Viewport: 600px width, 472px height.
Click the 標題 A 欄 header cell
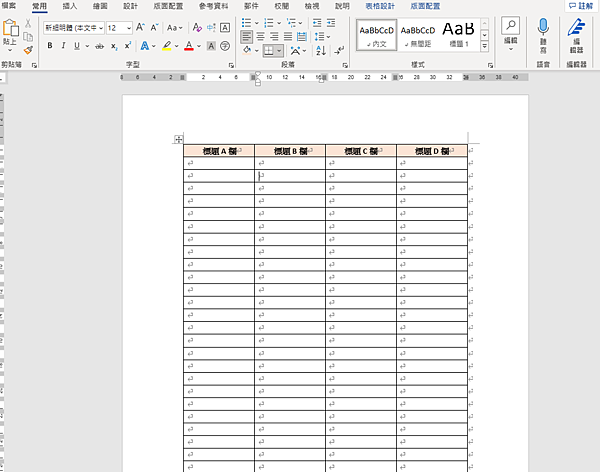pos(219,151)
